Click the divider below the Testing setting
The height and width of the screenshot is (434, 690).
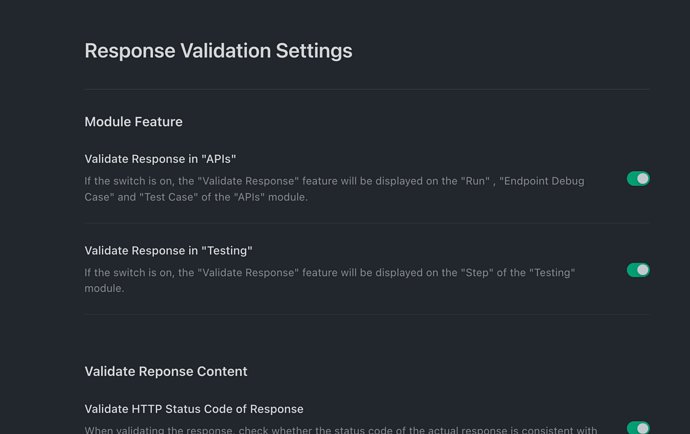(367, 315)
